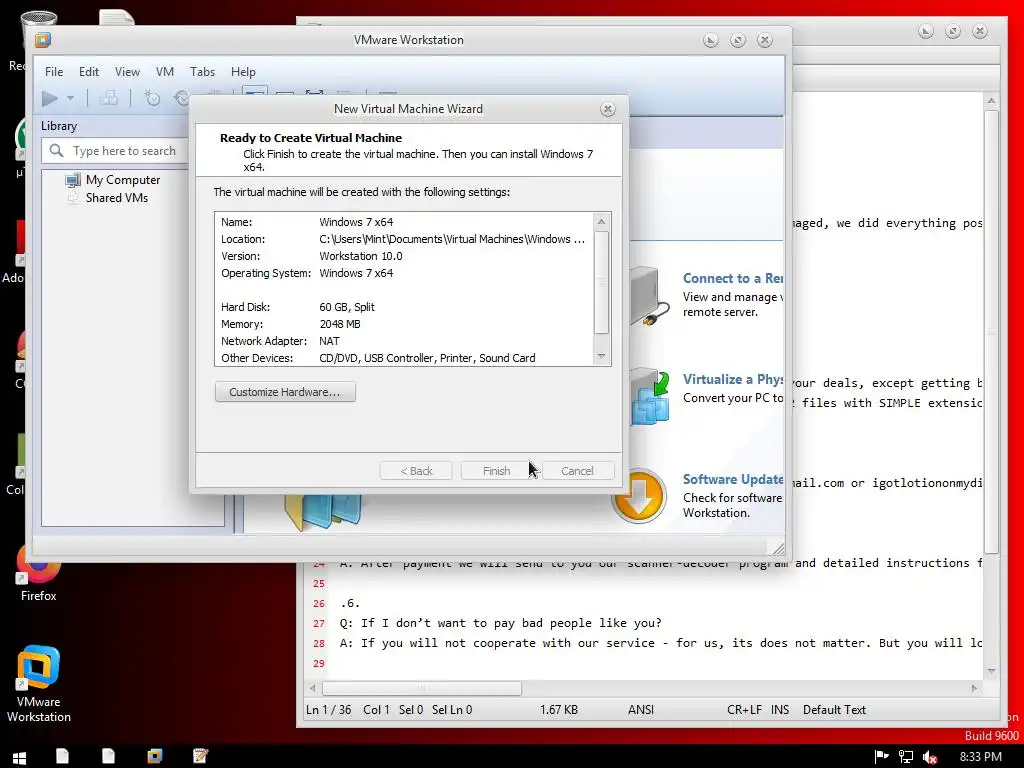Click the send Ctrl+Alt+Del toolbar icon
The height and width of the screenshot is (768, 1024).
coord(108,99)
